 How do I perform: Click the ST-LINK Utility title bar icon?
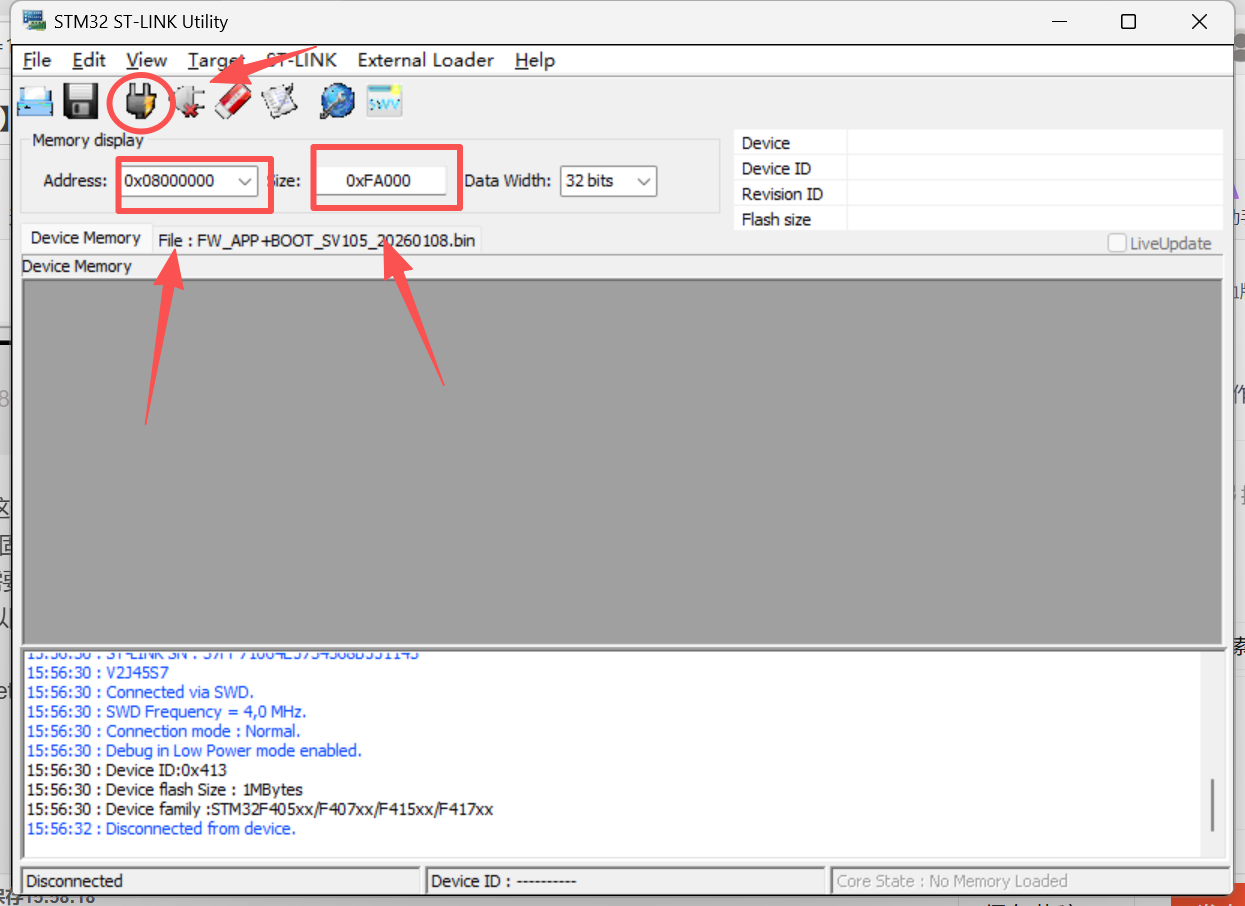coord(33,21)
